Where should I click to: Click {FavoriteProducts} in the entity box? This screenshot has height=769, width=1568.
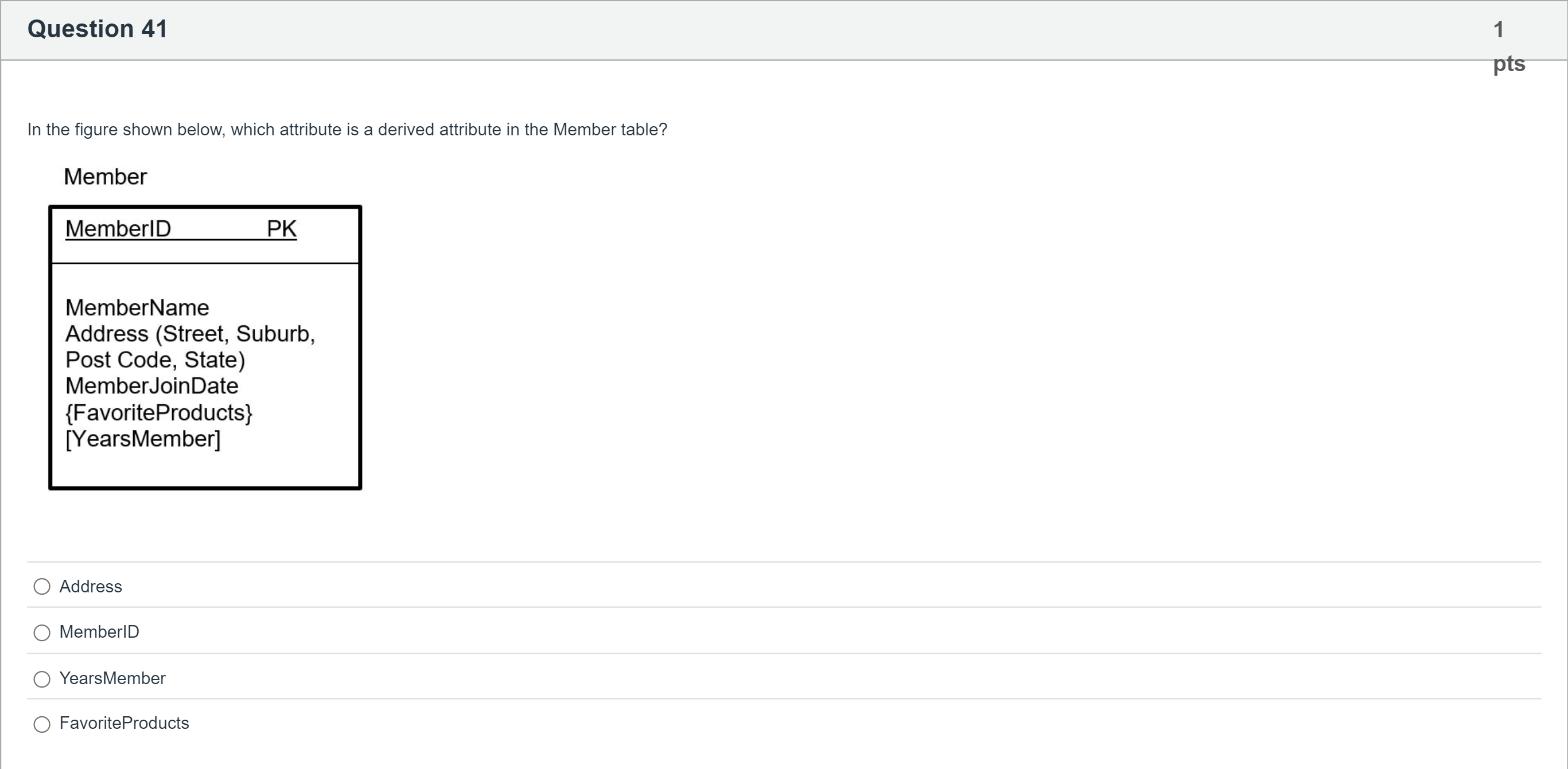coord(158,413)
